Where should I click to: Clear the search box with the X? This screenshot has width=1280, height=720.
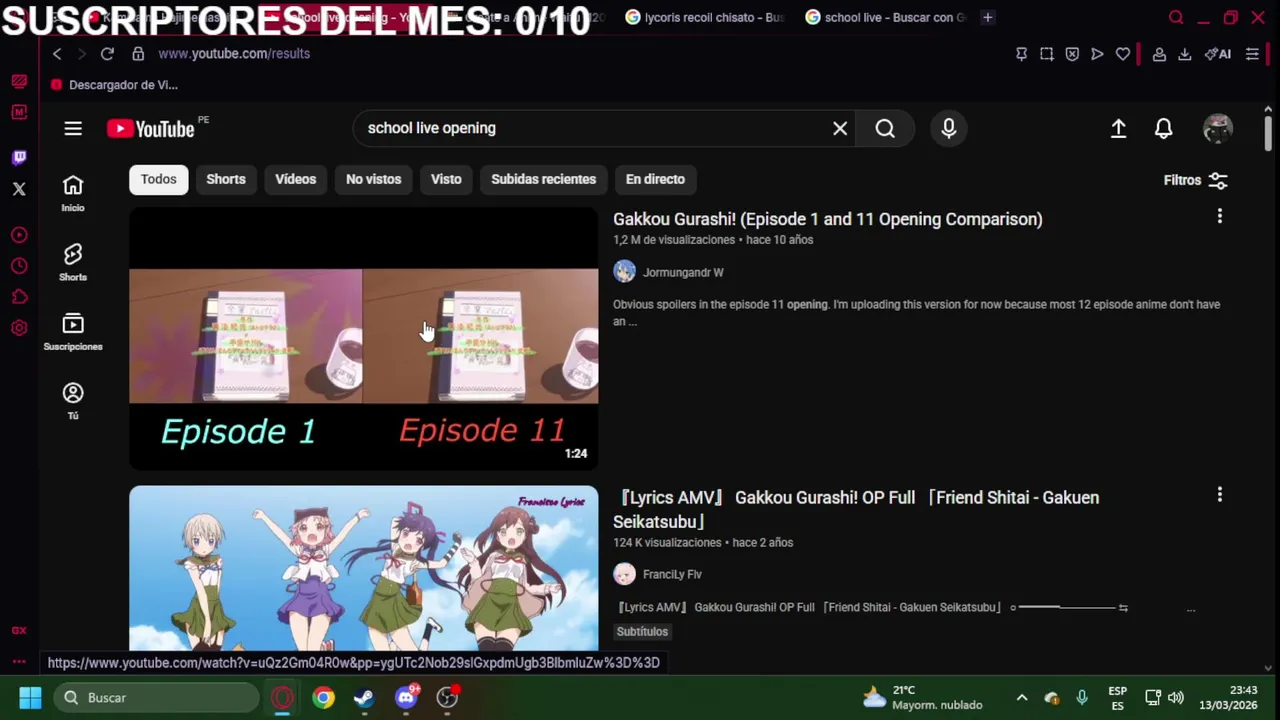tap(840, 128)
